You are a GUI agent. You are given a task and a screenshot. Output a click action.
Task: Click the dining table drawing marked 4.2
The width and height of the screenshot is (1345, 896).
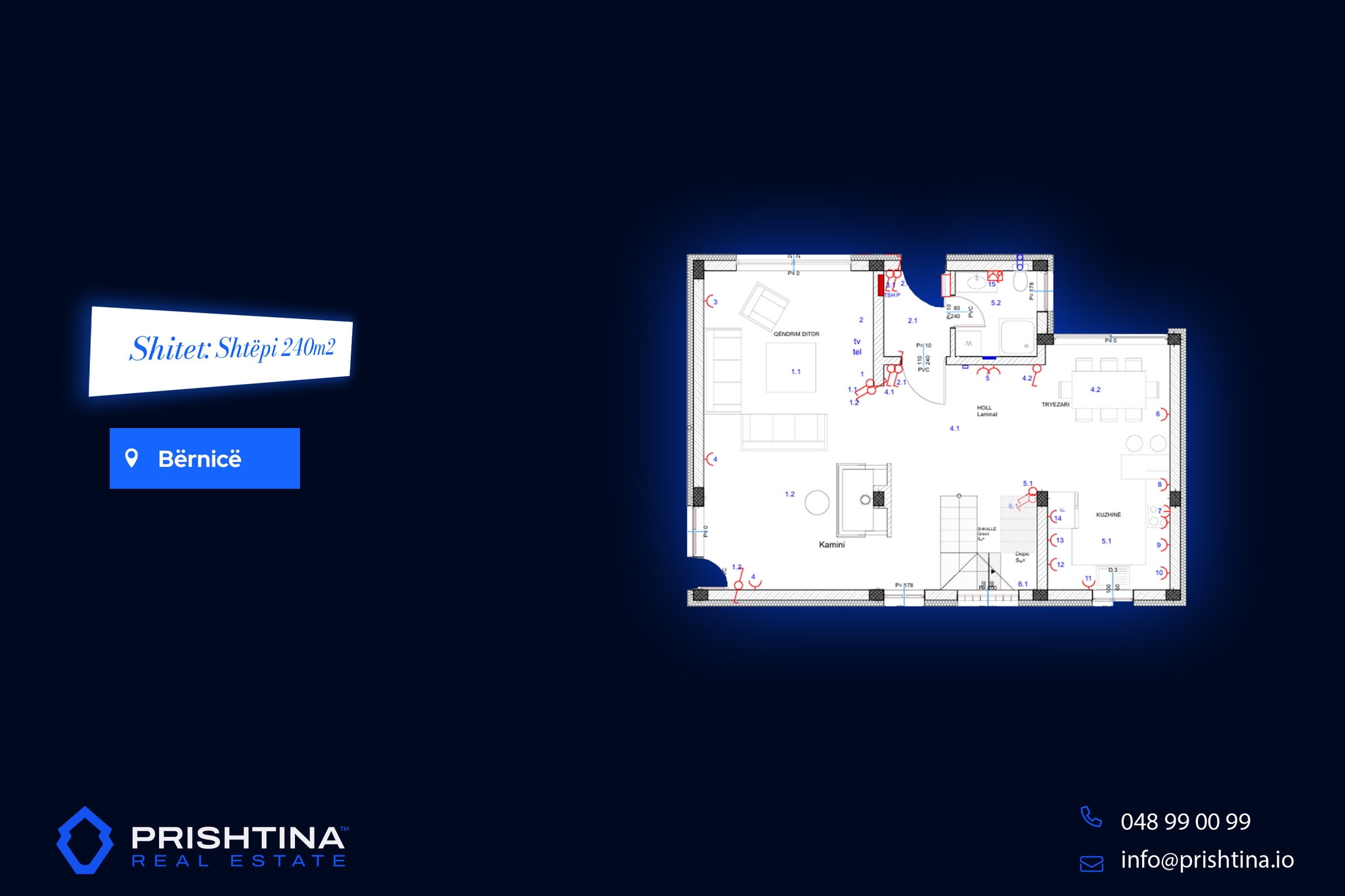[1109, 389]
